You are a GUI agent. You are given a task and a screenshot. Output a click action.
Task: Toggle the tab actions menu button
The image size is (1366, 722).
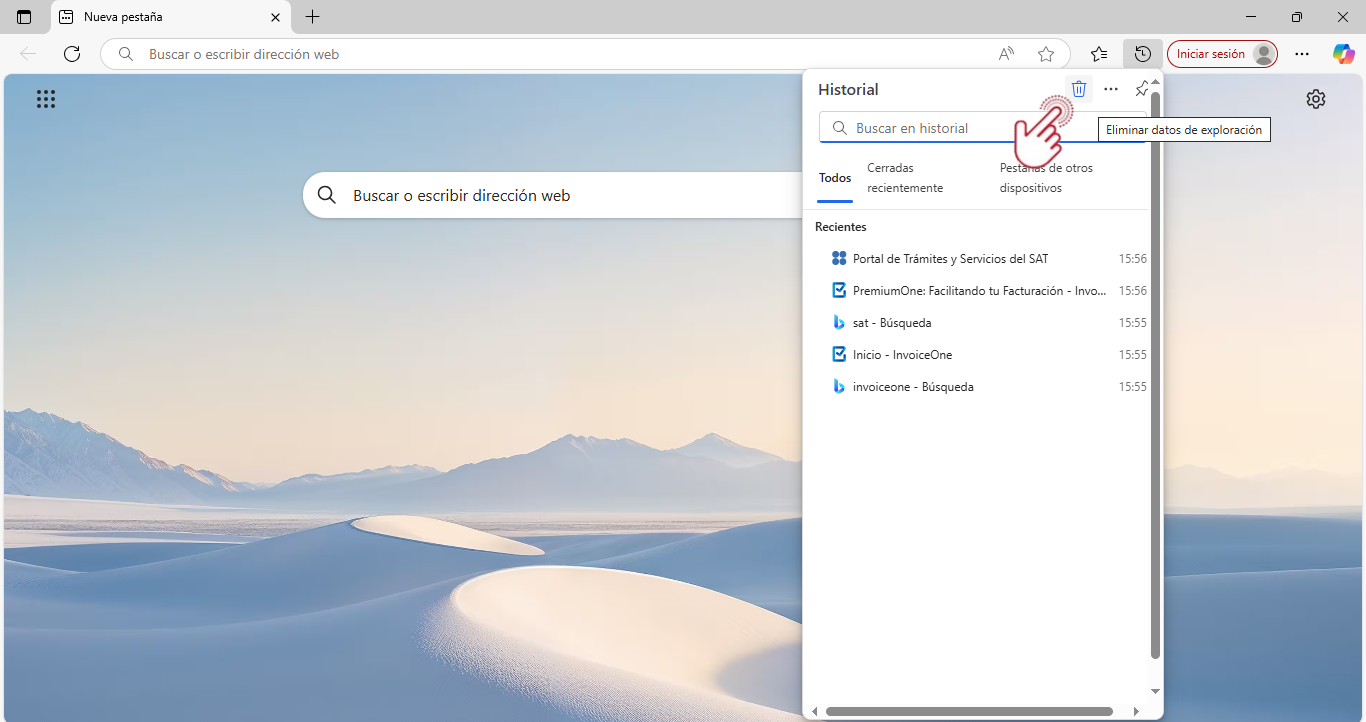pyautogui.click(x=24, y=17)
